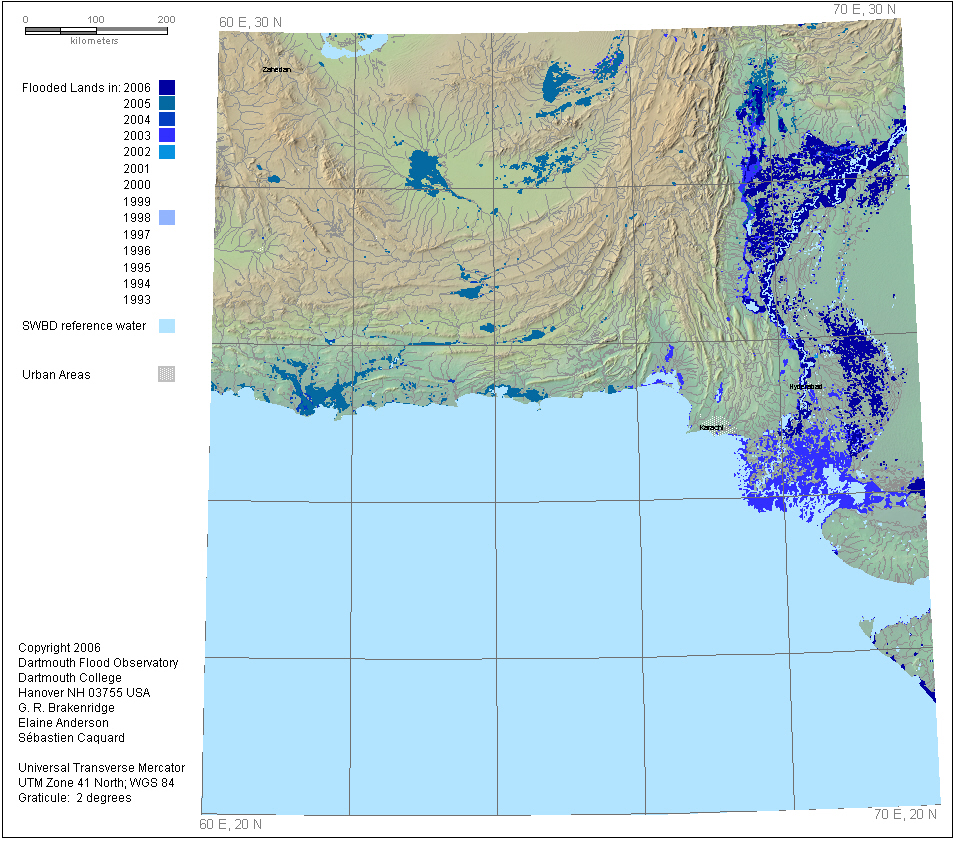Click the 'Dartmouth Flood Observatory' text
This screenshot has height=842, width=960.
pyautogui.click(x=98, y=663)
